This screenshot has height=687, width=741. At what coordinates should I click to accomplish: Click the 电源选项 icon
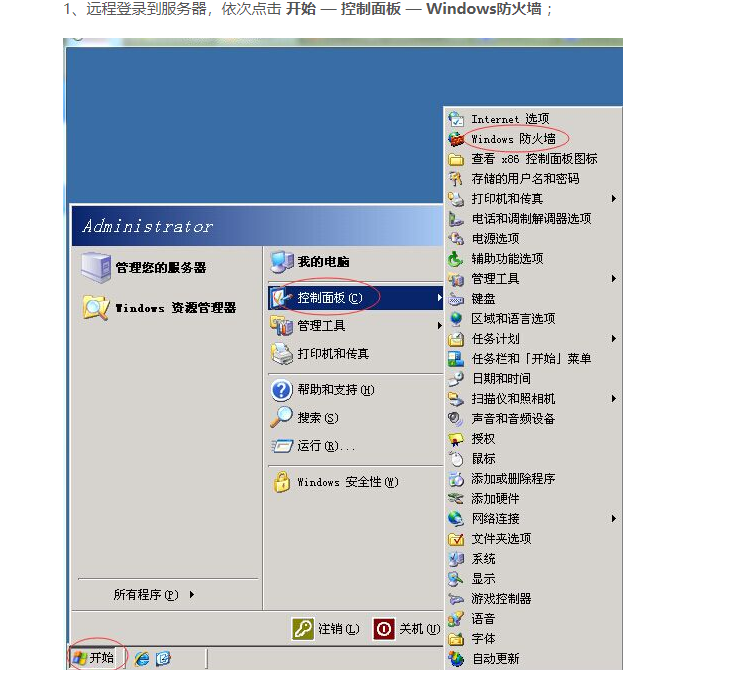[x=456, y=239]
